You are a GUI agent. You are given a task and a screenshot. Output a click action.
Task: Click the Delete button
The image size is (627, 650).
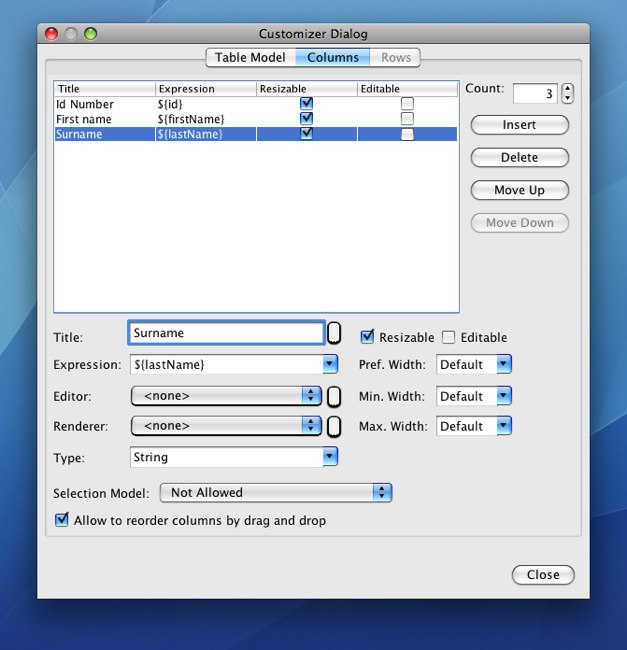(x=520, y=158)
